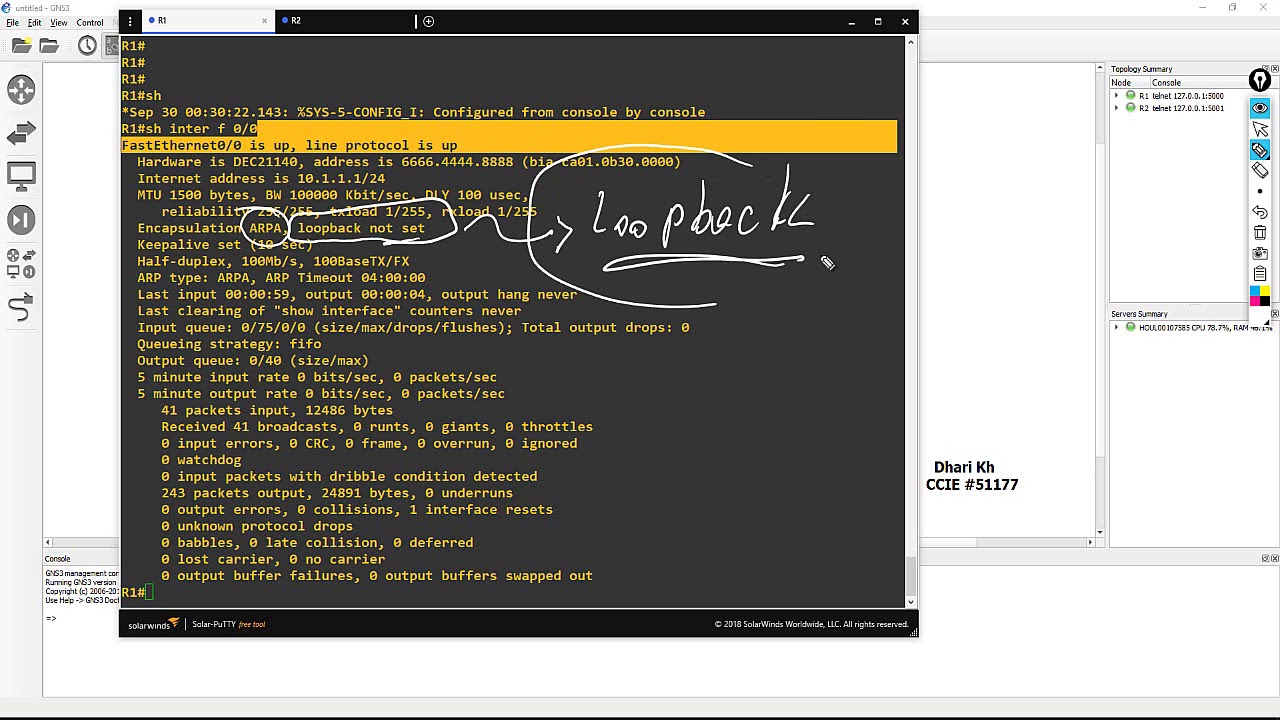
Task: Browse security devices icon in sidebar
Action: tap(21, 220)
